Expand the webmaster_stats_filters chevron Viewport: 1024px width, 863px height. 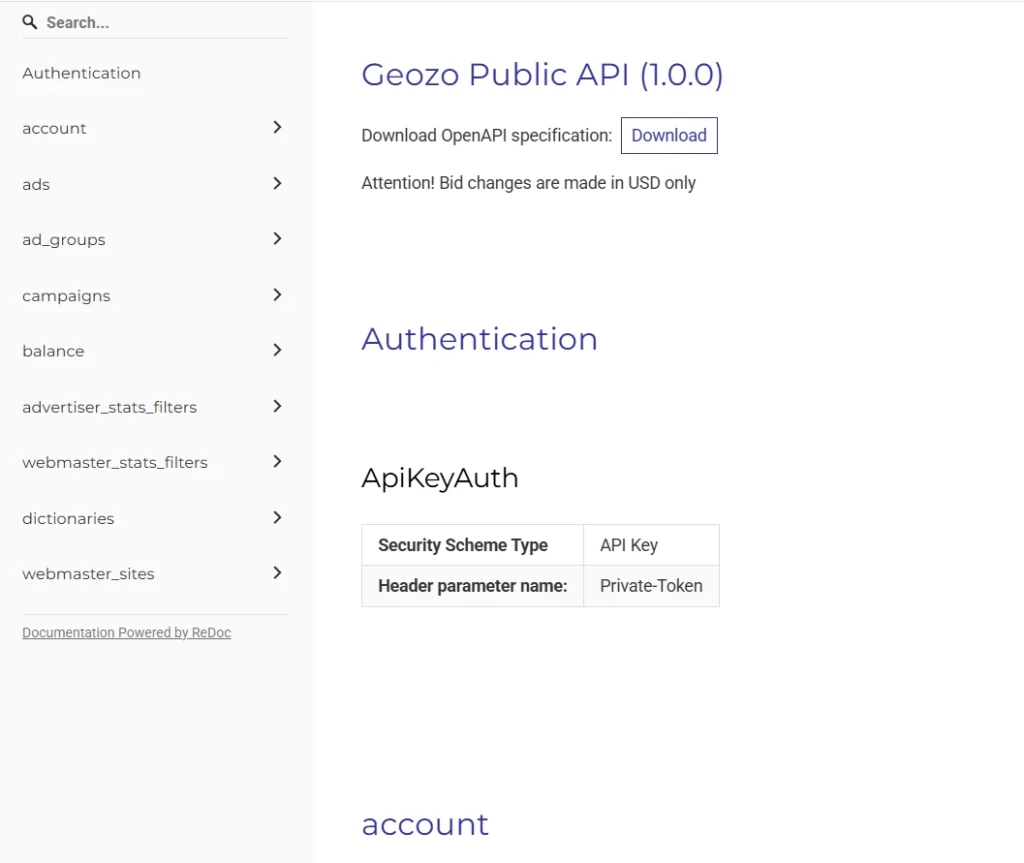pyautogui.click(x=278, y=461)
